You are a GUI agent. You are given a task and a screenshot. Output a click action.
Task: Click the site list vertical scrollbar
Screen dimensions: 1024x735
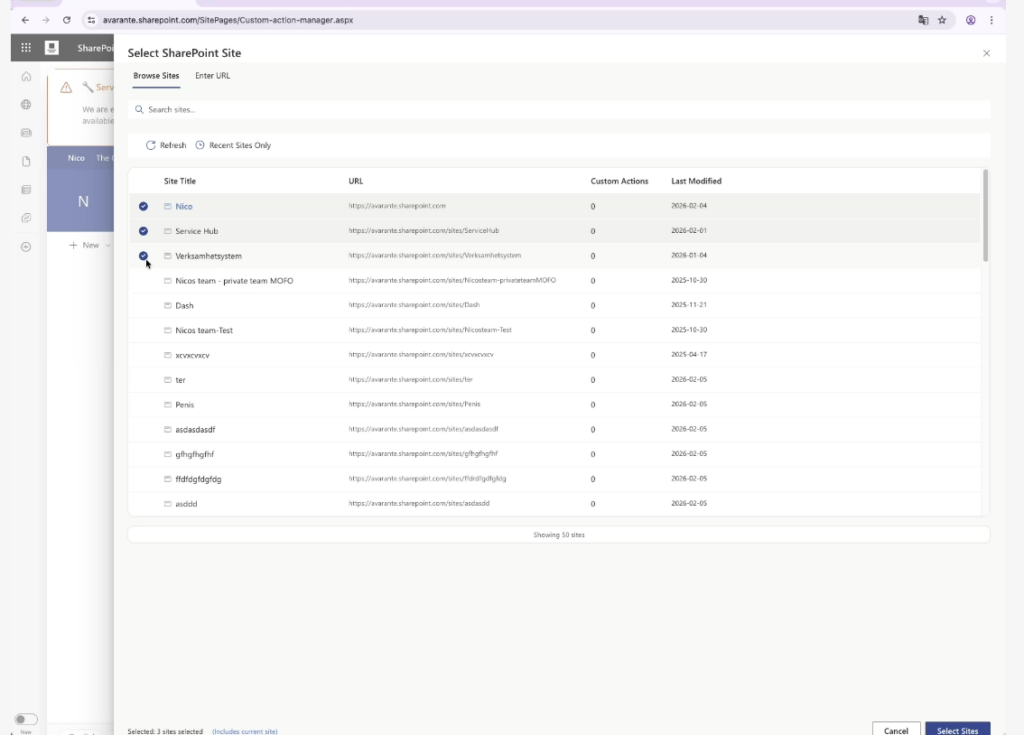[x=985, y=215]
